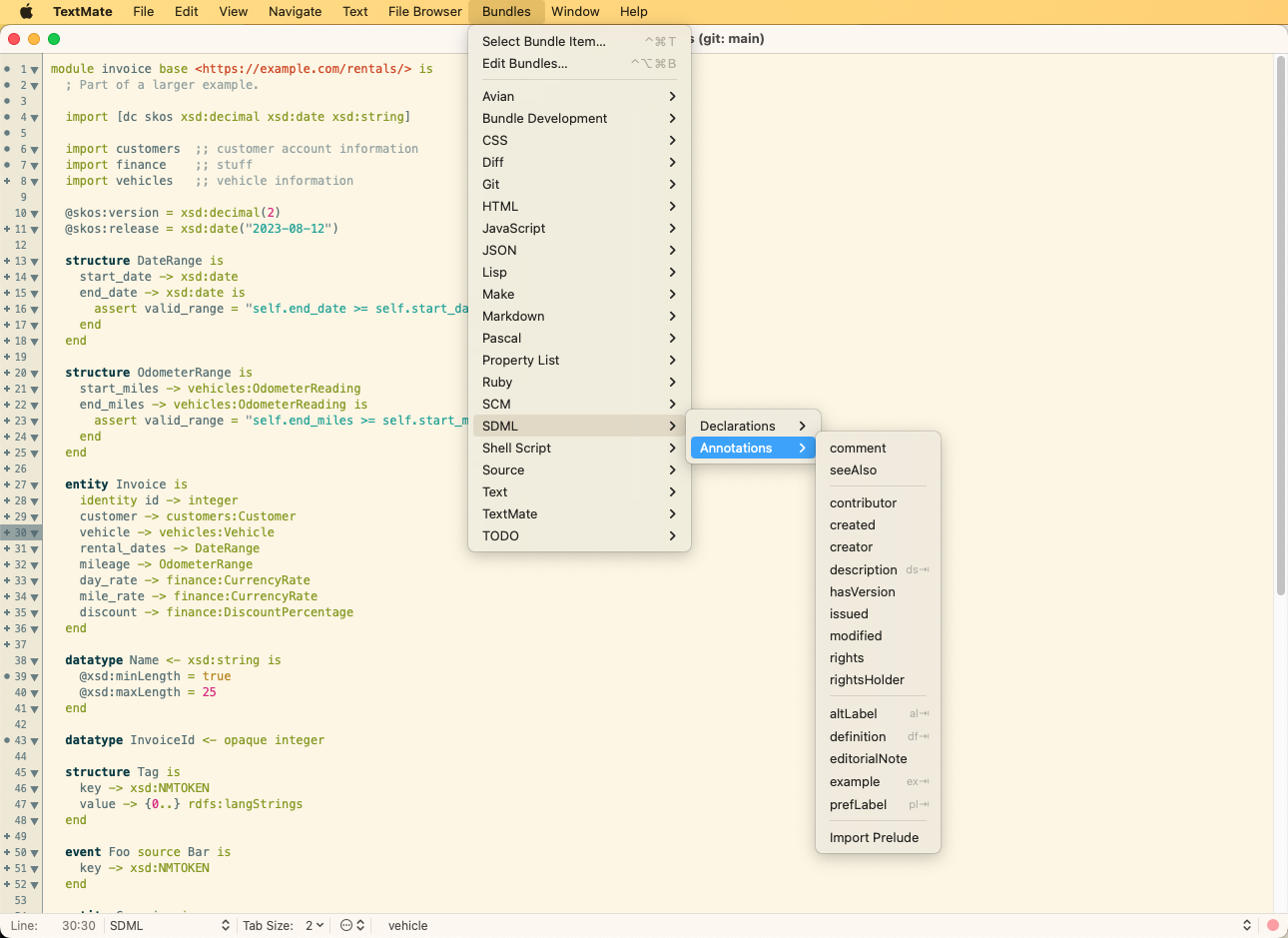Expand the HTML bundle submenu
The image size is (1288, 938).
pos(579,206)
